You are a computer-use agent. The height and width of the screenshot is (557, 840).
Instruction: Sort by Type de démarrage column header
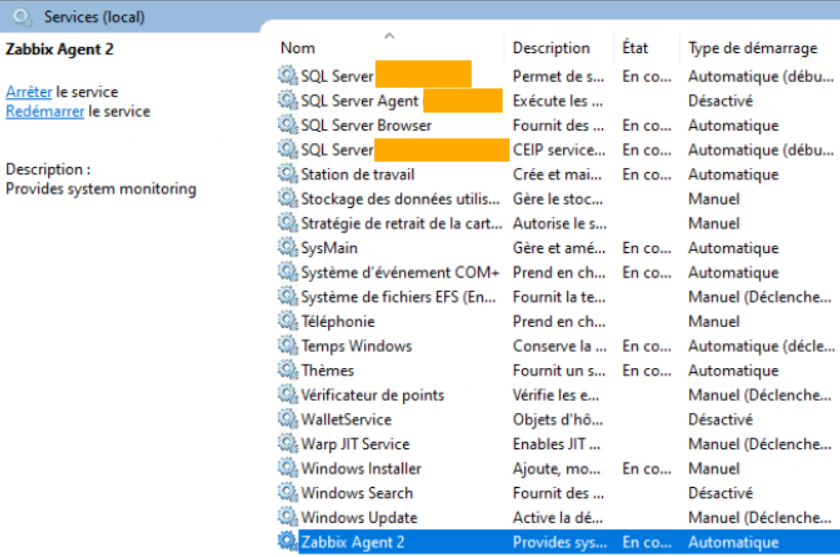coord(753,48)
